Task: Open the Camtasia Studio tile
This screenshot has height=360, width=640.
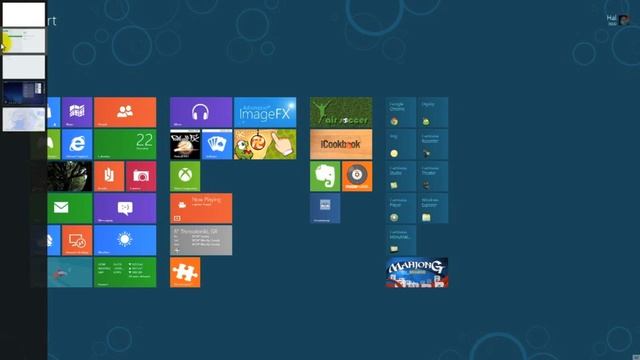Action: point(401,176)
